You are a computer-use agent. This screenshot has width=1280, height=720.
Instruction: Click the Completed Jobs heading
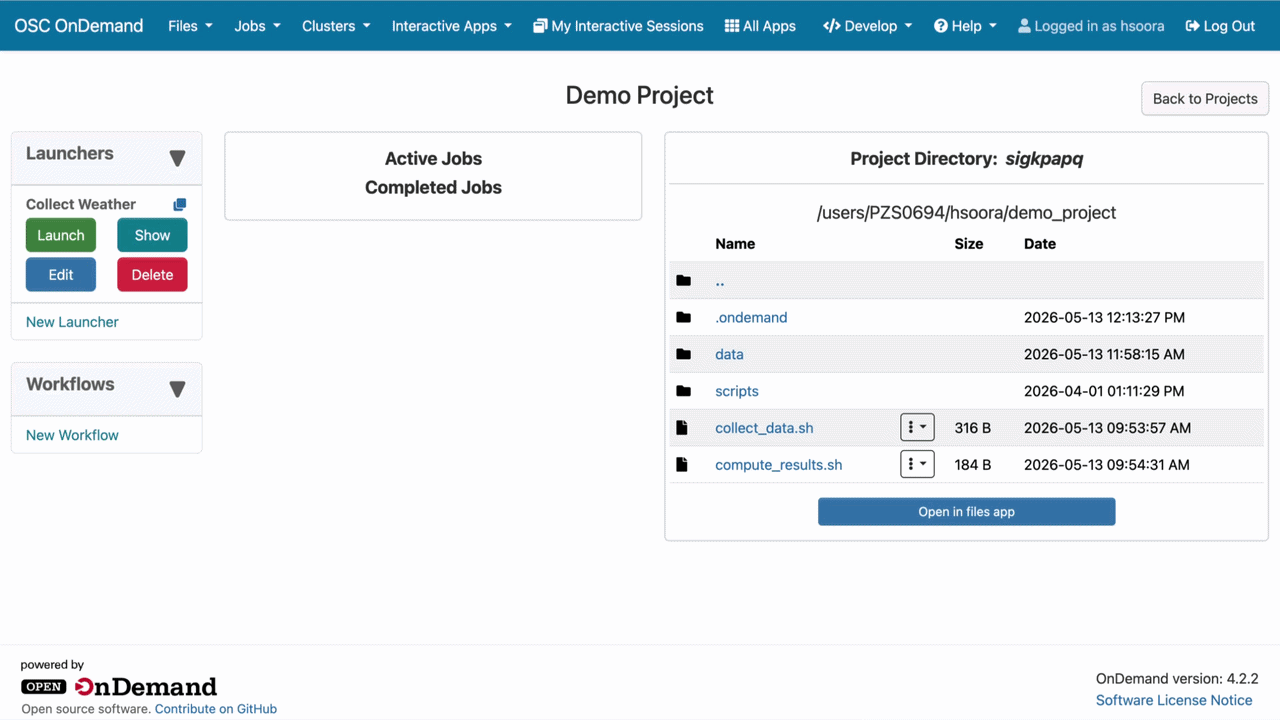[433, 187]
